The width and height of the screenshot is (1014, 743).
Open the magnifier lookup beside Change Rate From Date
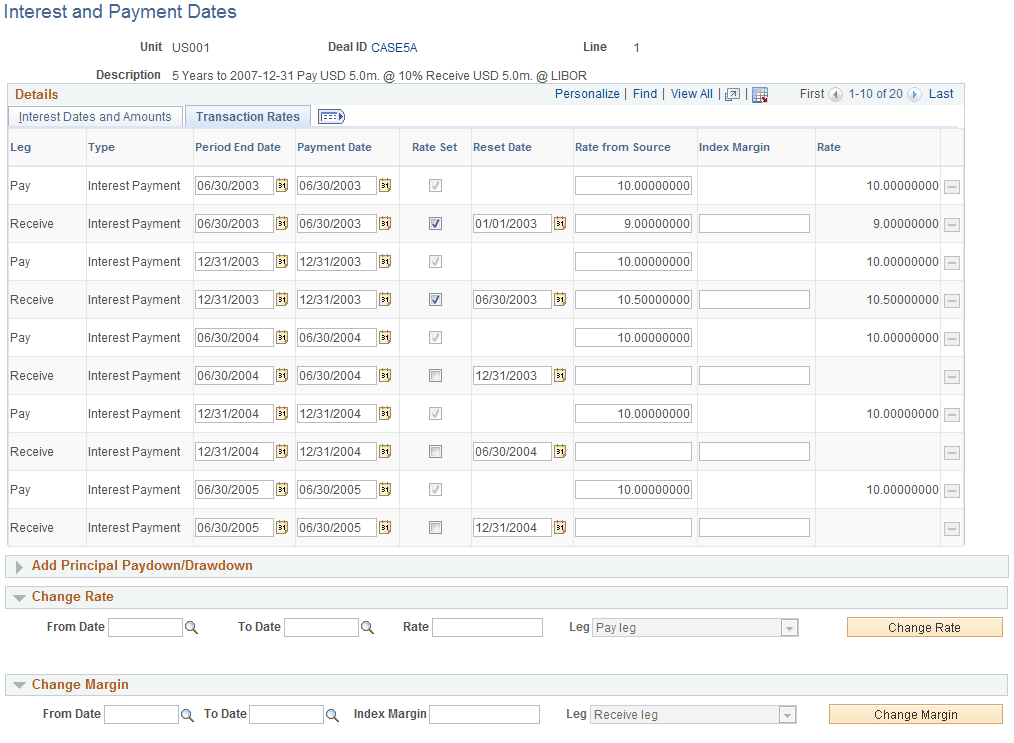pyautogui.click(x=190, y=627)
